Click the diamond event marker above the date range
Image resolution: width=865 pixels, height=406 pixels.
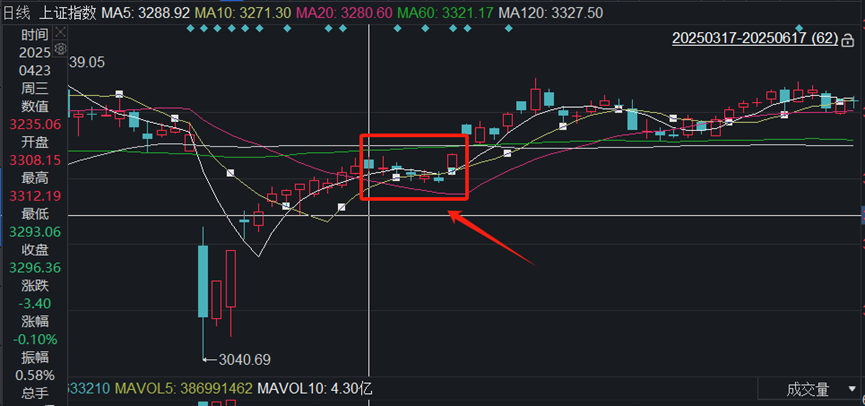[799, 28]
